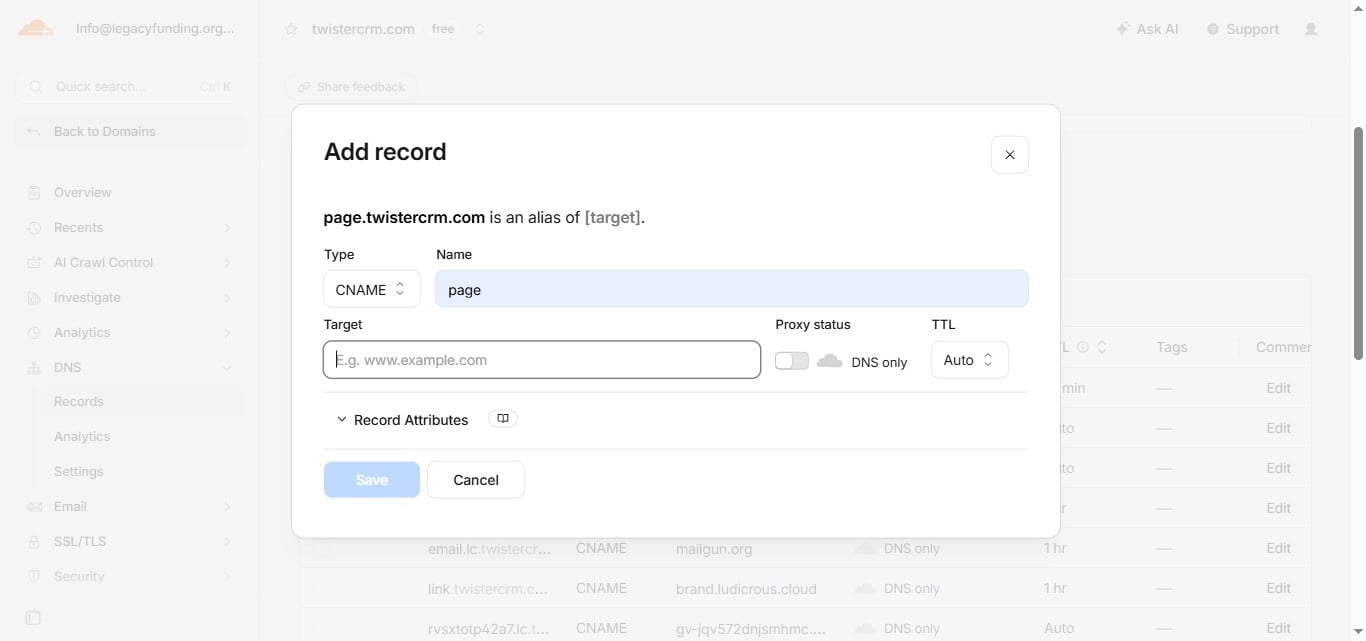The height and width of the screenshot is (641, 1366).
Task: Open the Record Attributes documentation book icon
Action: pos(503,419)
